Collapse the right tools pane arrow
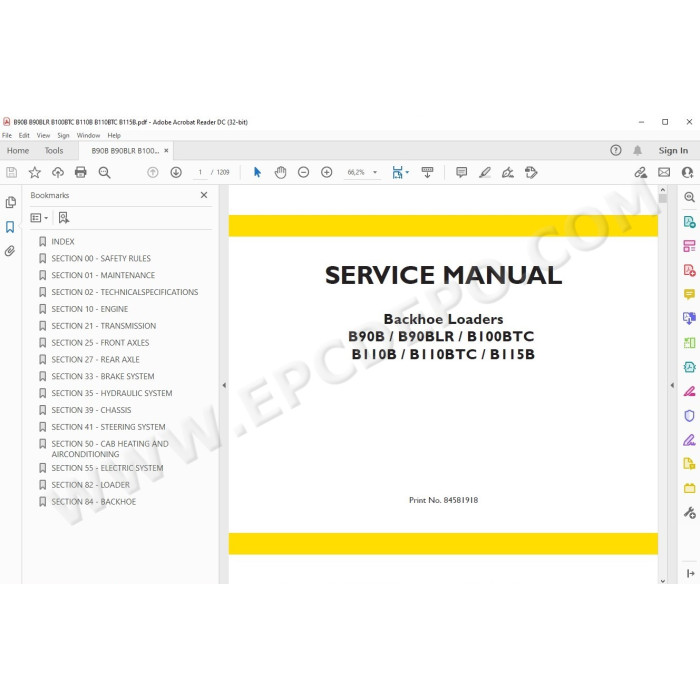 tap(672, 385)
